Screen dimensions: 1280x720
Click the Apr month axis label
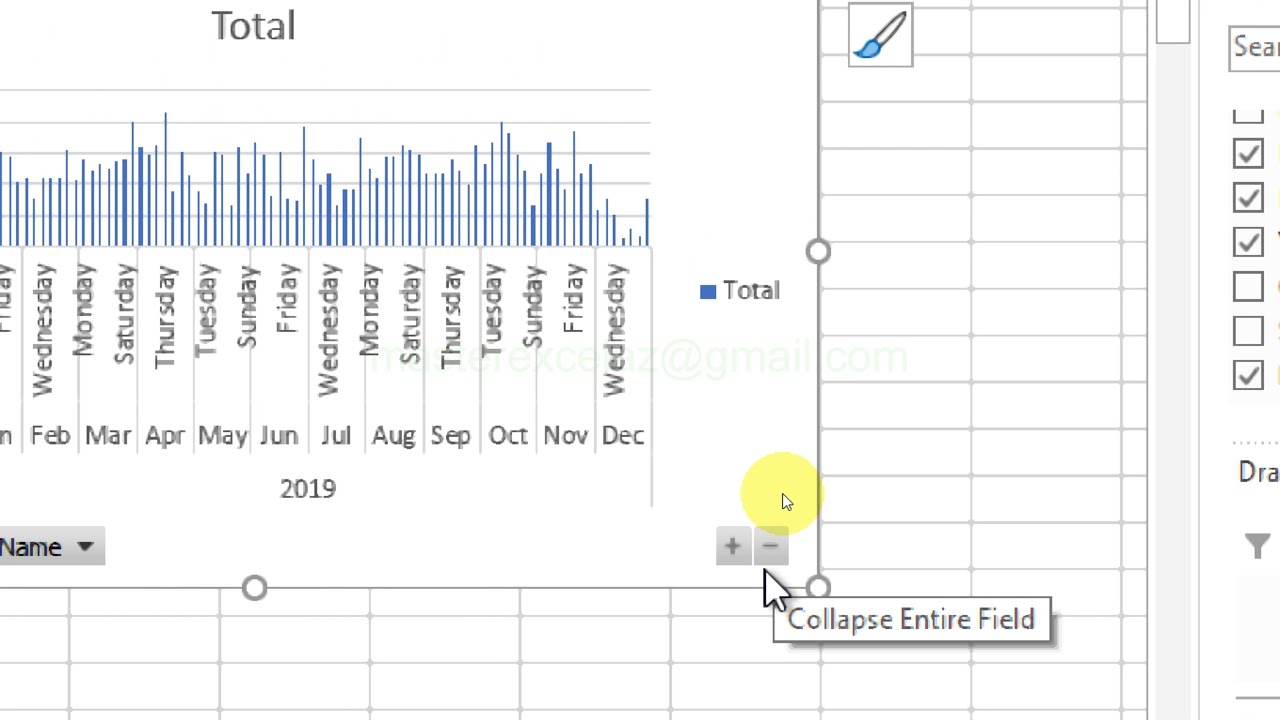coord(165,436)
